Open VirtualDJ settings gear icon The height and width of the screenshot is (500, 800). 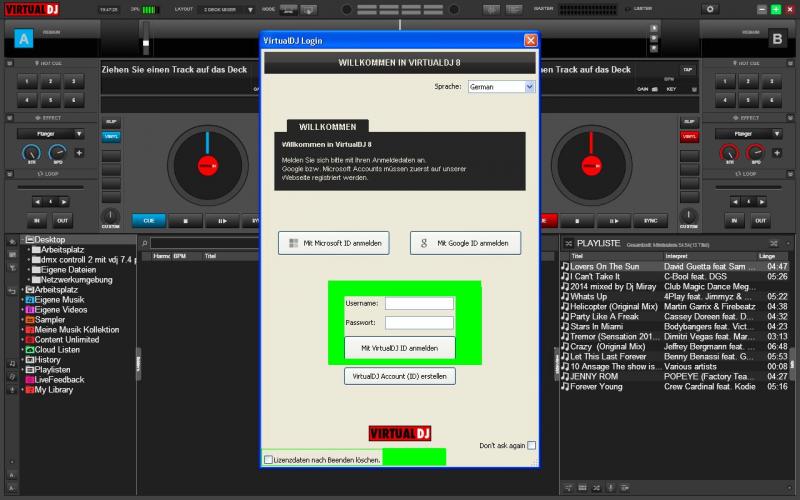pos(709,9)
